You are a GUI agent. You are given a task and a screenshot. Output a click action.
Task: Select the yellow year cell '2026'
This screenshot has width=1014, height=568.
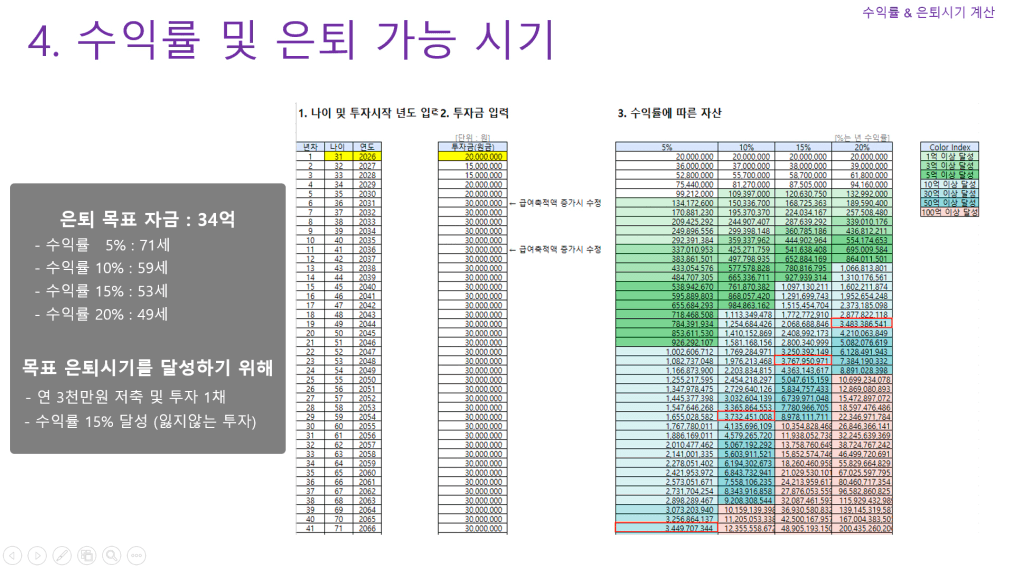pyautogui.click(x=367, y=157)
